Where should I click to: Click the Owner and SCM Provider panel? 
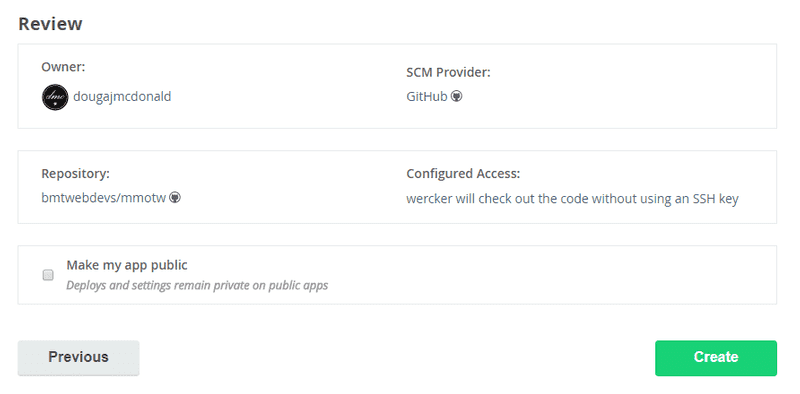click(397, 86)
